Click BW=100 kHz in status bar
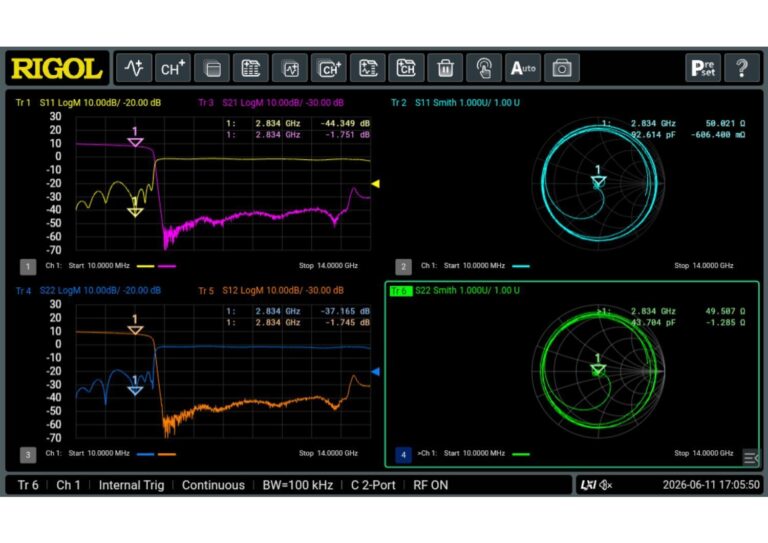The height and width of the screenshot is (543, 768). pyautogui.click(x=297, y=485)
